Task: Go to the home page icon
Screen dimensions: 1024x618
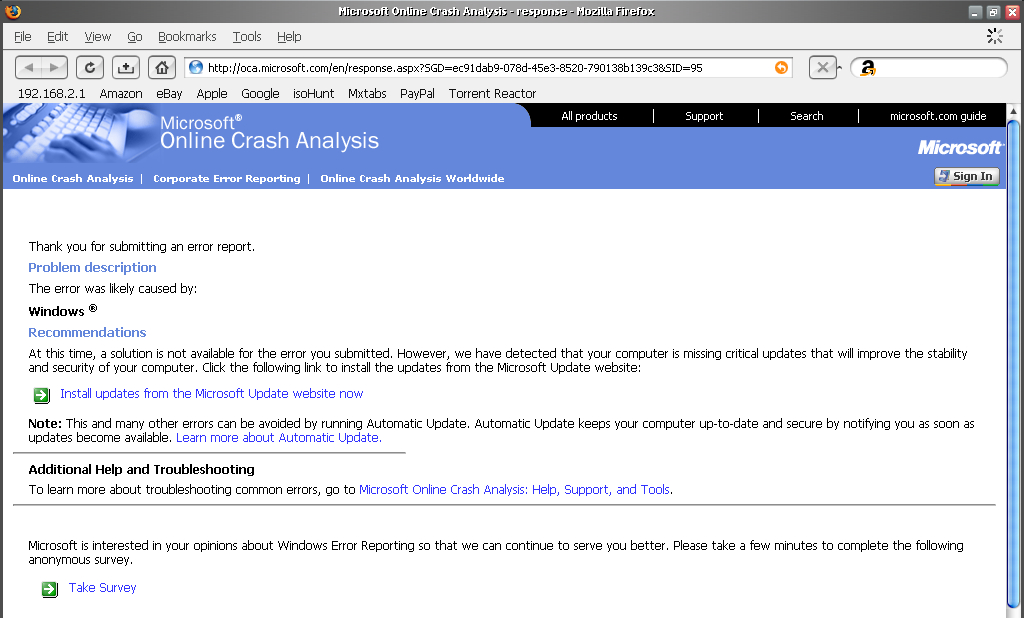Action: [x=161, y=67]
